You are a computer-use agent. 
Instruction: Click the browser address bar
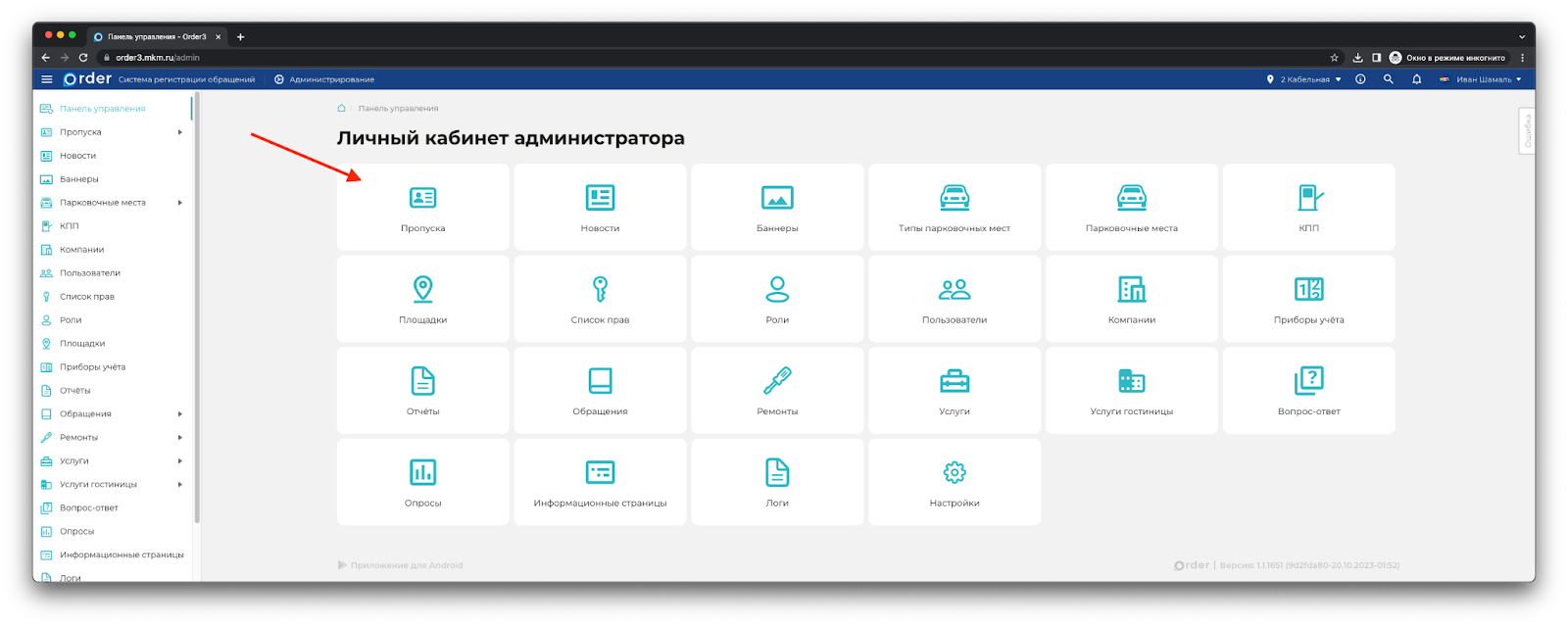[x=686, y=58]
